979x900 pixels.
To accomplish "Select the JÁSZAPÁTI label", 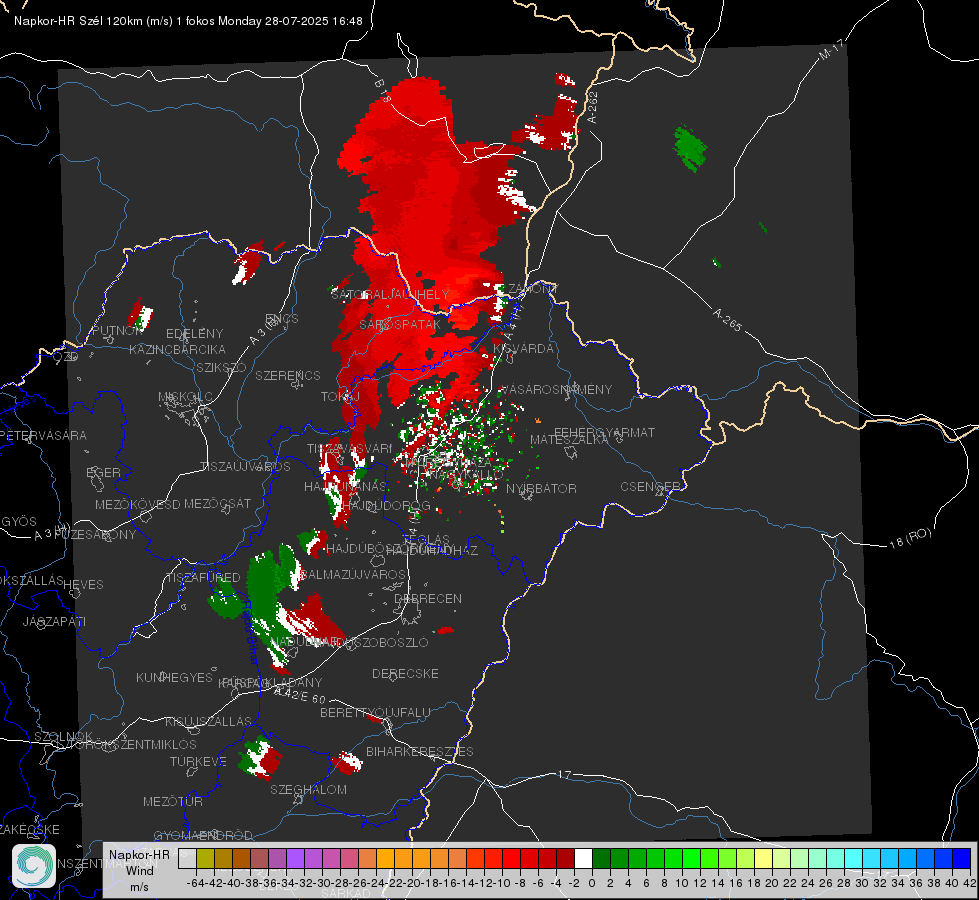I will click(54, 621).
